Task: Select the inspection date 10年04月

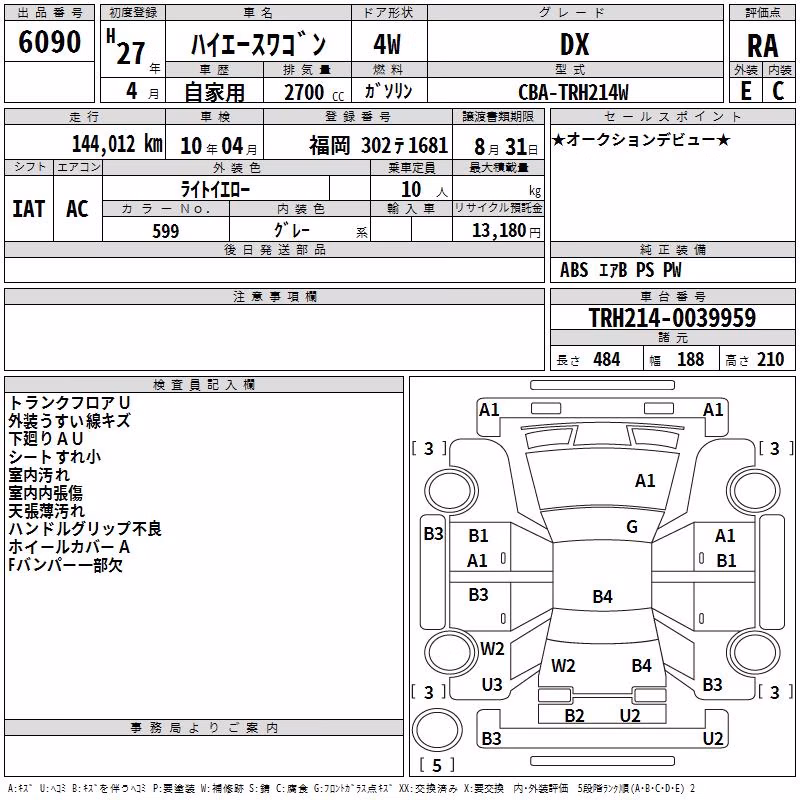Action: pos(219,146)
